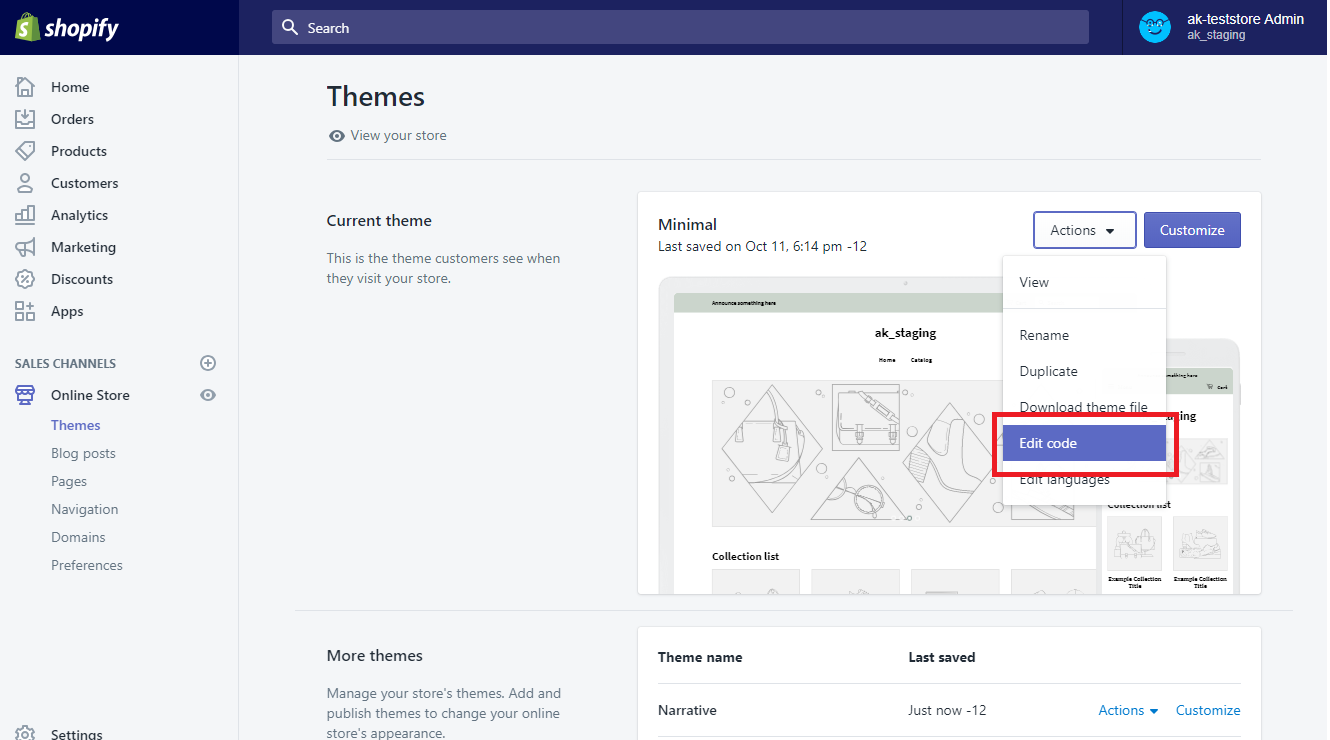This screenshot has width=1330, height=740.
Task: Click the Products tag icon
Action: [x=25, y=151]
